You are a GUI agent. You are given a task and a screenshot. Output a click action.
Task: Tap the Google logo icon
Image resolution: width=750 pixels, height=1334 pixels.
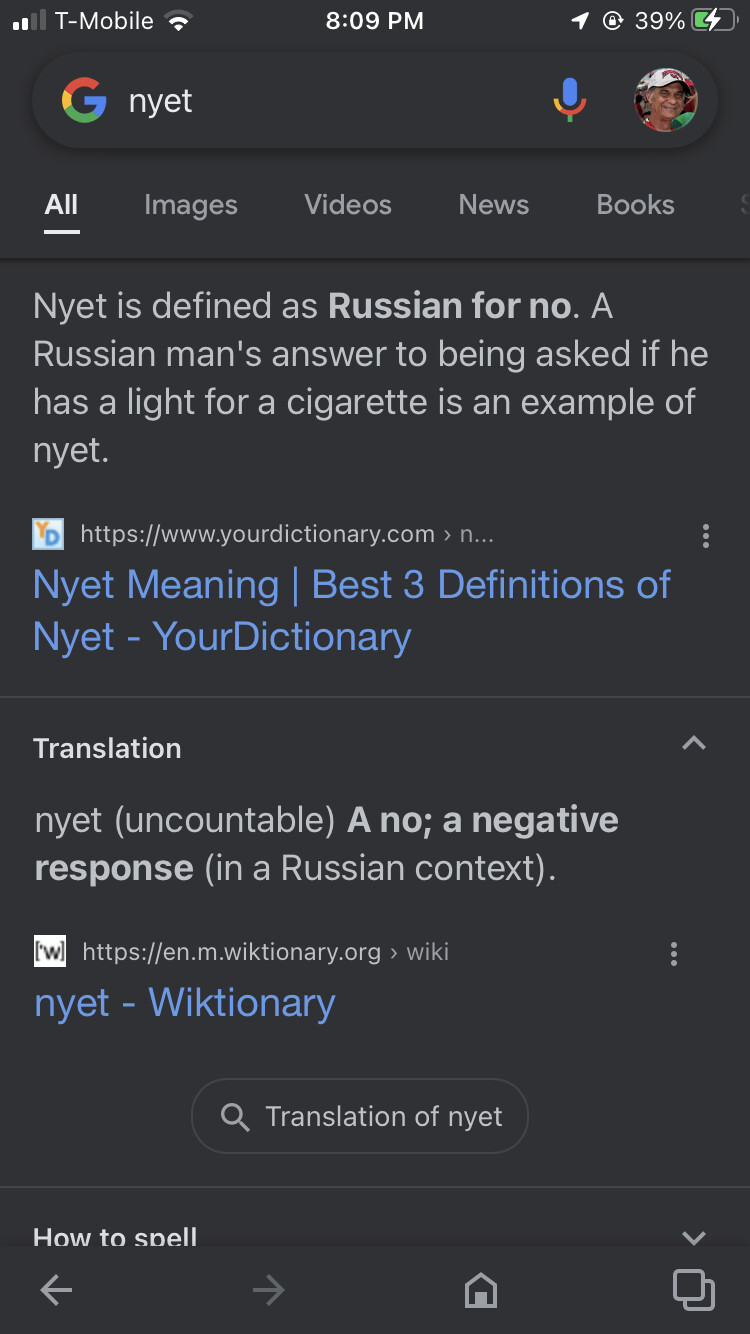(x=84, y=101)
